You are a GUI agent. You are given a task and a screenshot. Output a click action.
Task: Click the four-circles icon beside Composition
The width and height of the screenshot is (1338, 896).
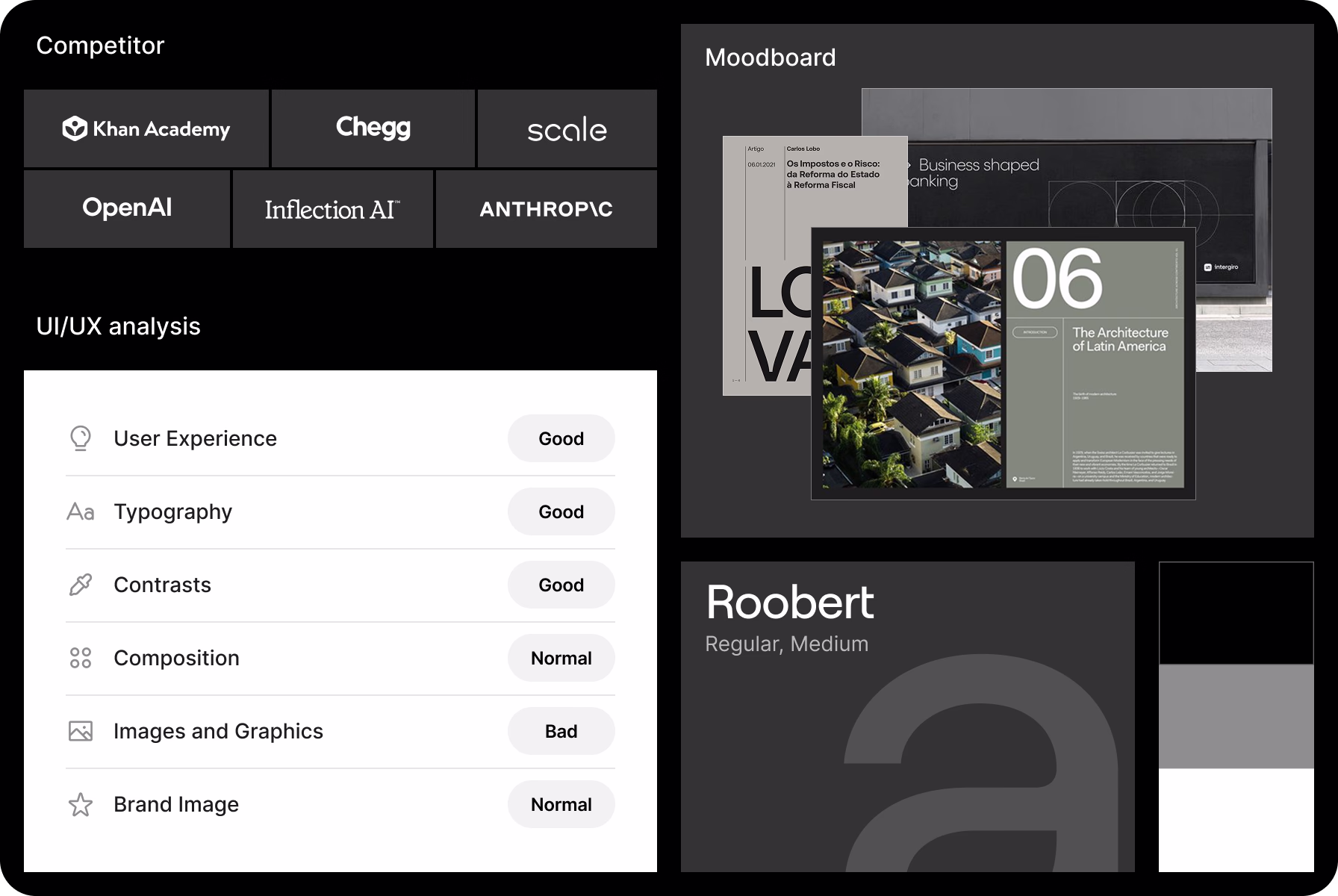(81, 658)
